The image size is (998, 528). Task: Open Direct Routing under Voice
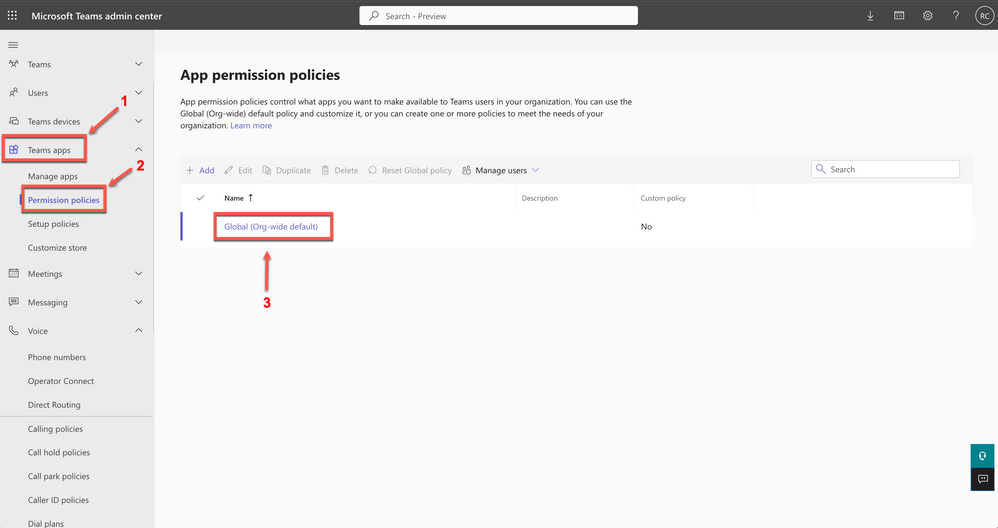pos(54,405)
